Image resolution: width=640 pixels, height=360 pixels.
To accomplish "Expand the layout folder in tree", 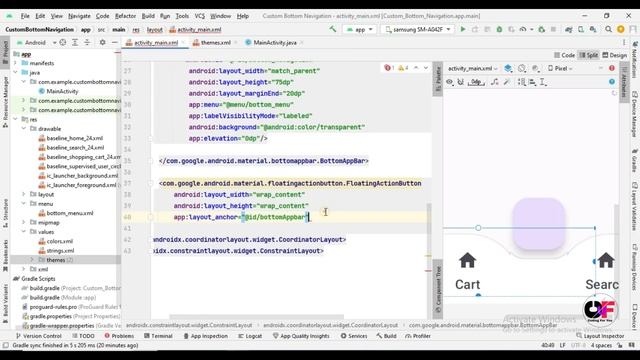I will pos(24,194).
